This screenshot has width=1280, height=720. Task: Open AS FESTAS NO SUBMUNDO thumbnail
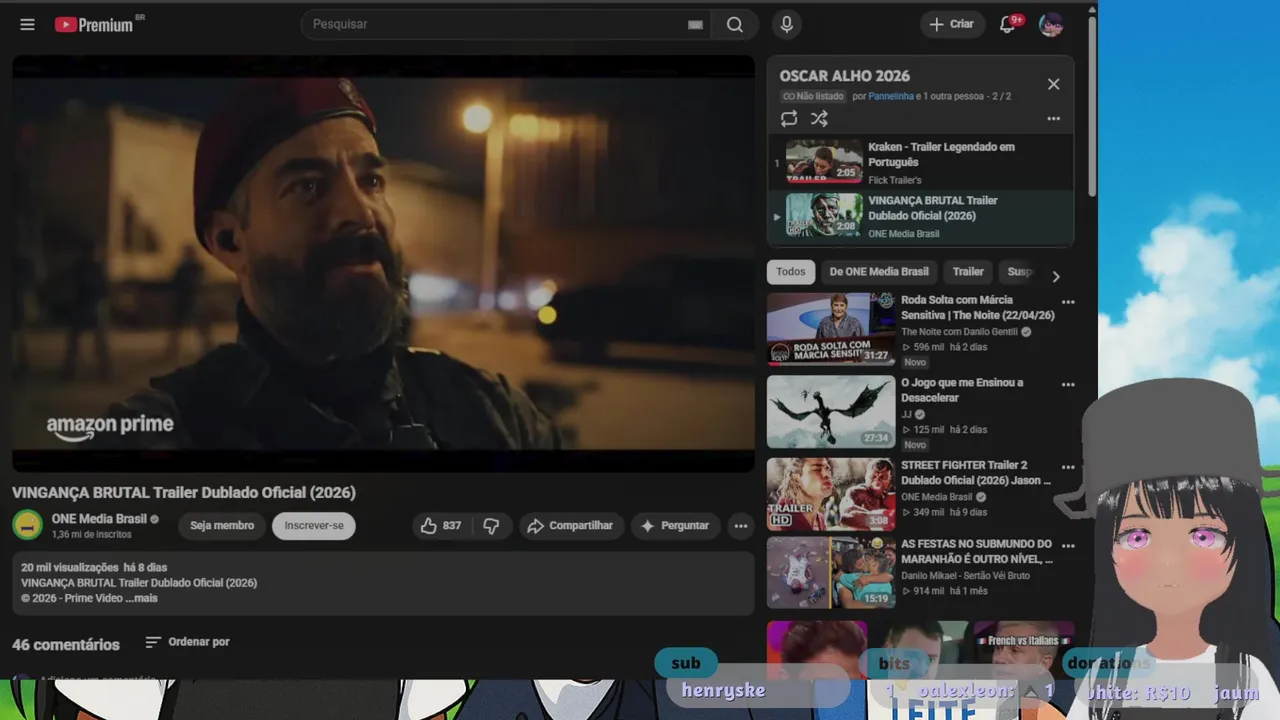831,573
